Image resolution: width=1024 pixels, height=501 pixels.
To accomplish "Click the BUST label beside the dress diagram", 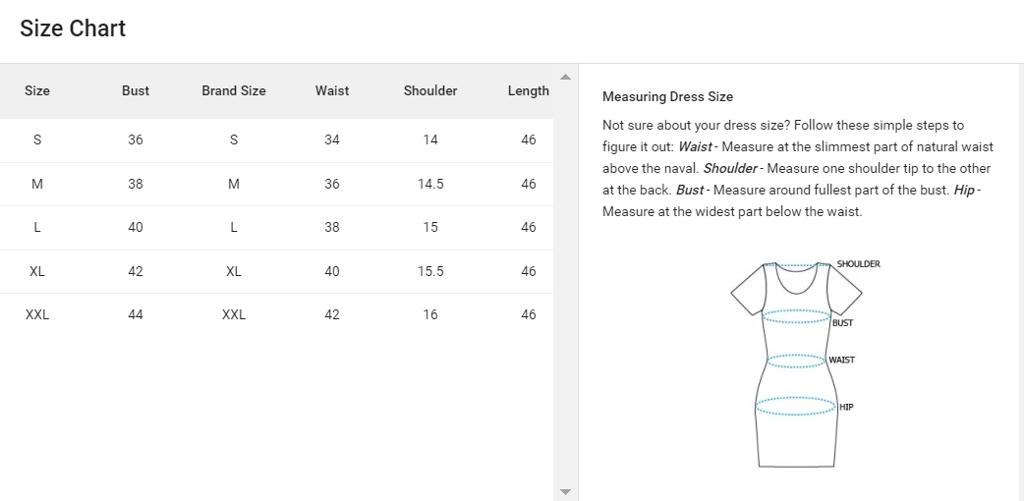I will [x=843, y=323].
